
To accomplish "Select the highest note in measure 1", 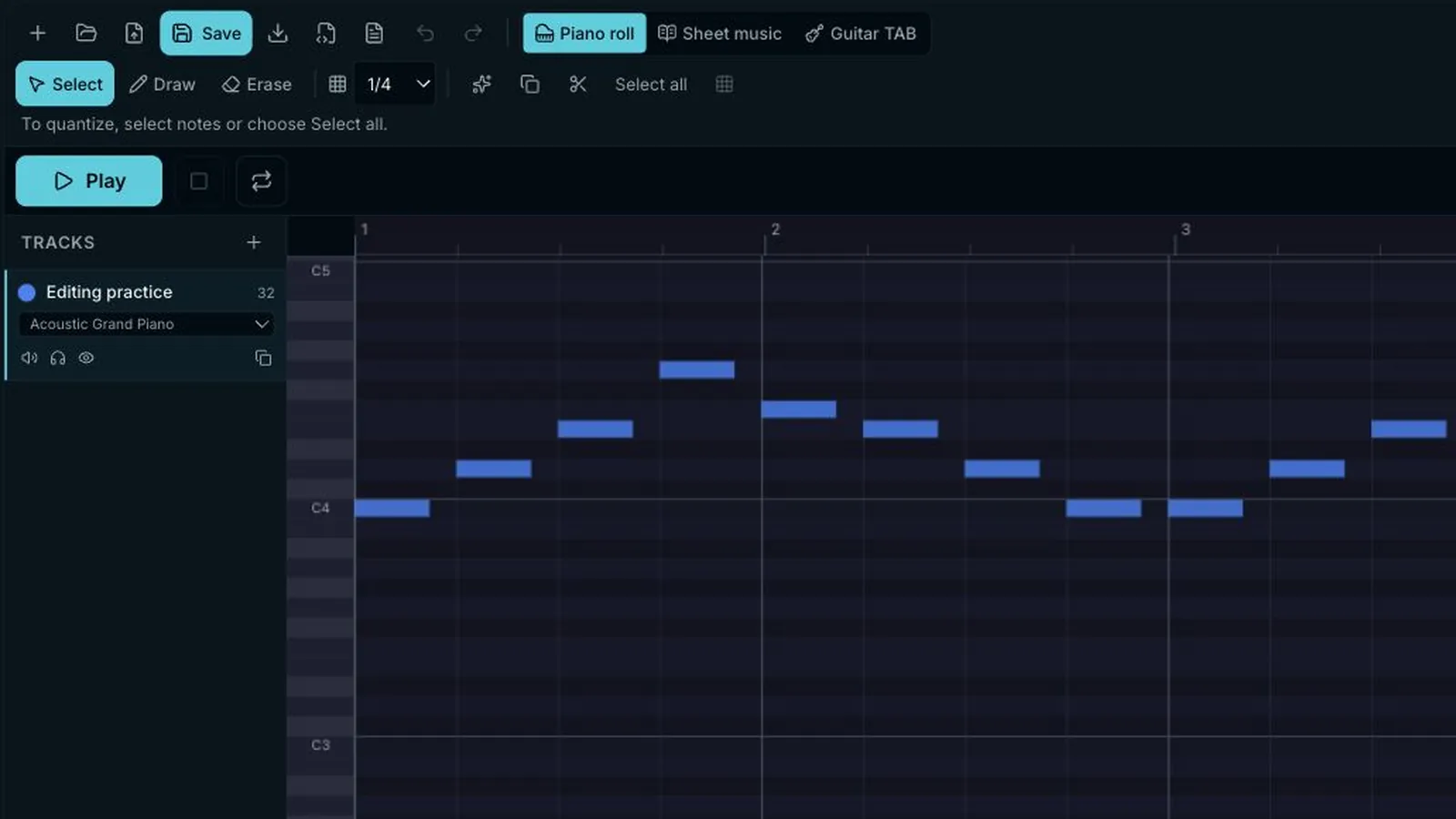I will pyautogui.click(x=696, y=369).
